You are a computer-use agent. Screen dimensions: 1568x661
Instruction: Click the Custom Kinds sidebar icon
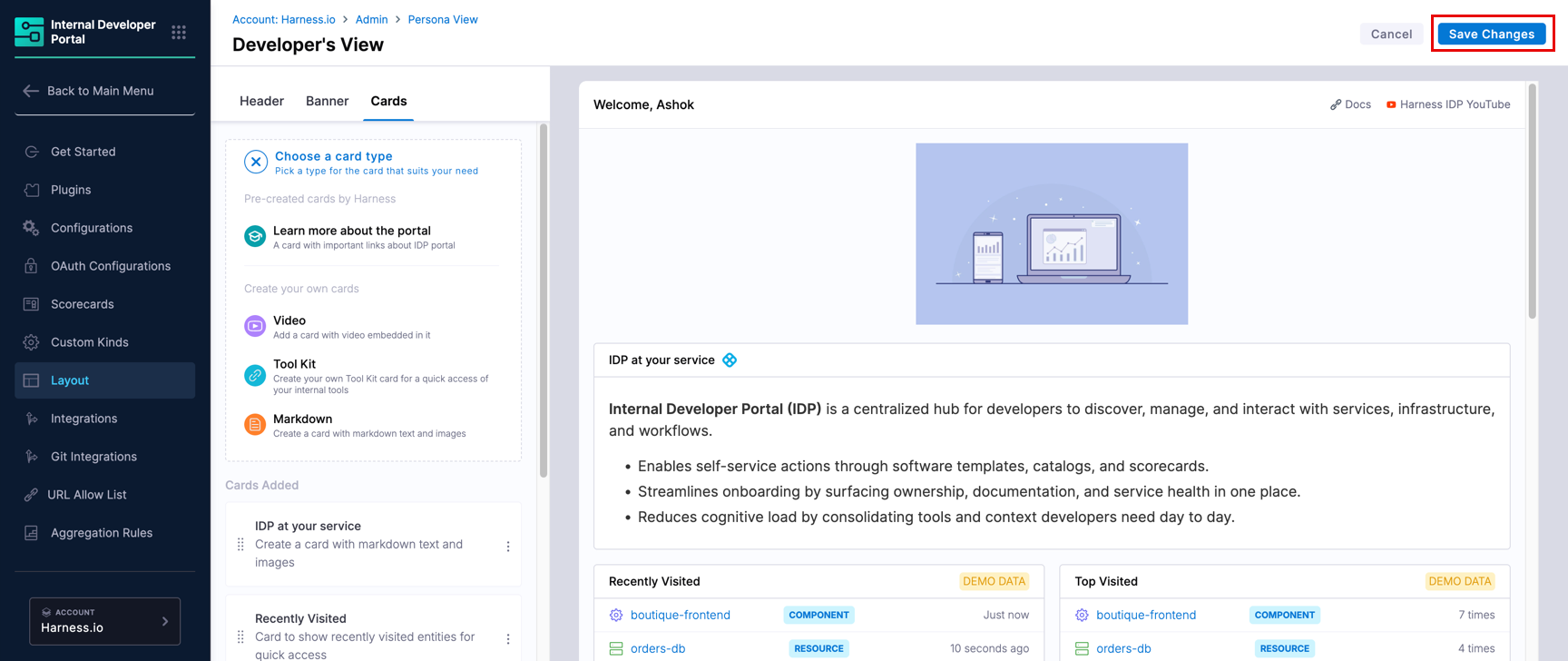(x=32, y=342)
